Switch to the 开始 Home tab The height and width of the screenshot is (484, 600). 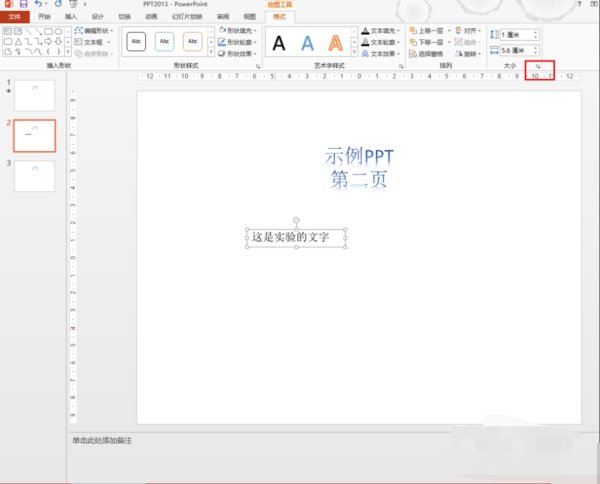(x=44, y=16)
